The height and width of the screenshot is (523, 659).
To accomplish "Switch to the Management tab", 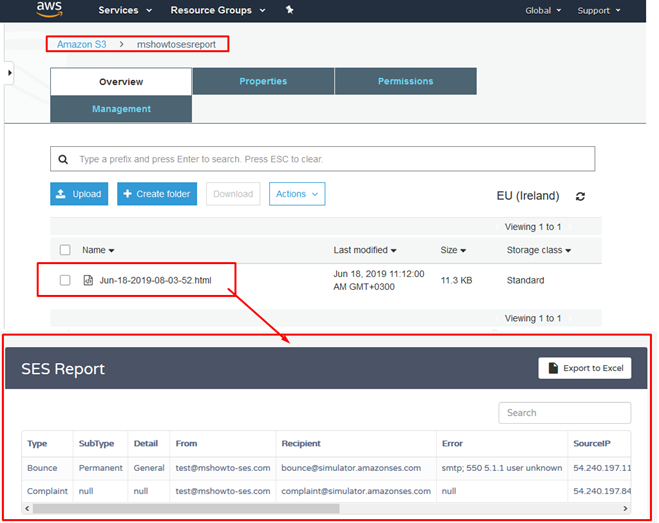I will [x=121, y=109].
